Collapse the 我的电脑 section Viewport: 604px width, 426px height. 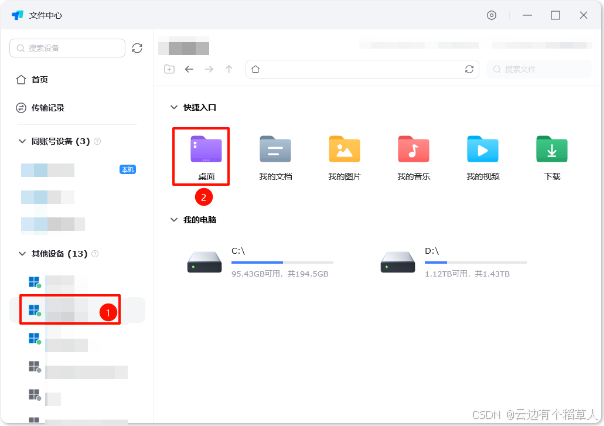[174, 220]
